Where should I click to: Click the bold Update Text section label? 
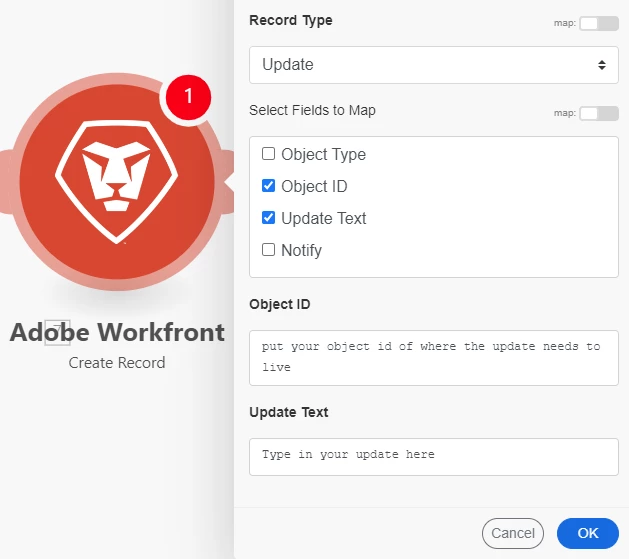point(289,412)
